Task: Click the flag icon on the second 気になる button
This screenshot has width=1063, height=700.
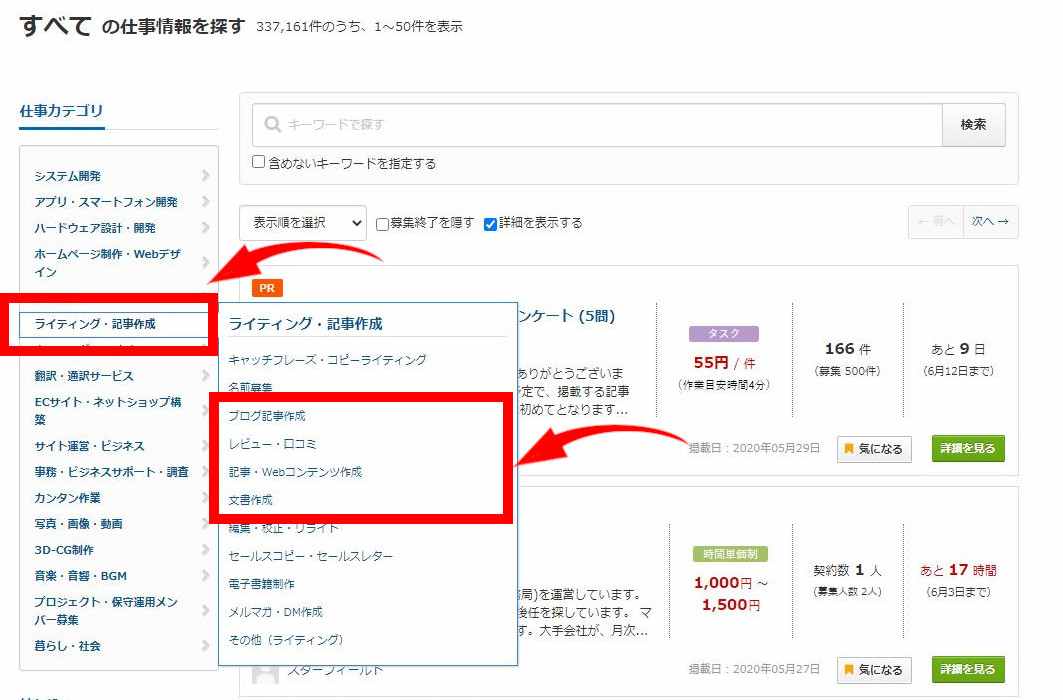Action: tap(848, 670)
